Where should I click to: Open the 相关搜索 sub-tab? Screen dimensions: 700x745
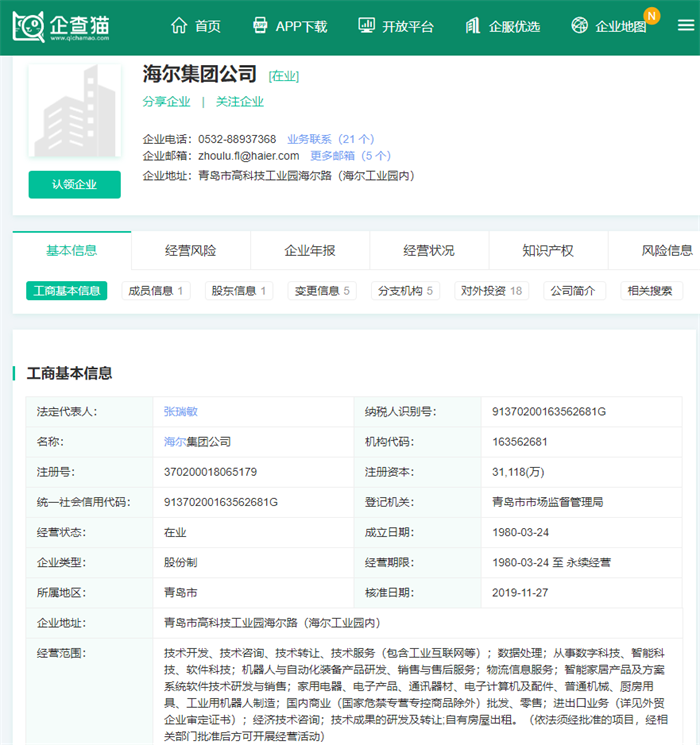[652, 291]
